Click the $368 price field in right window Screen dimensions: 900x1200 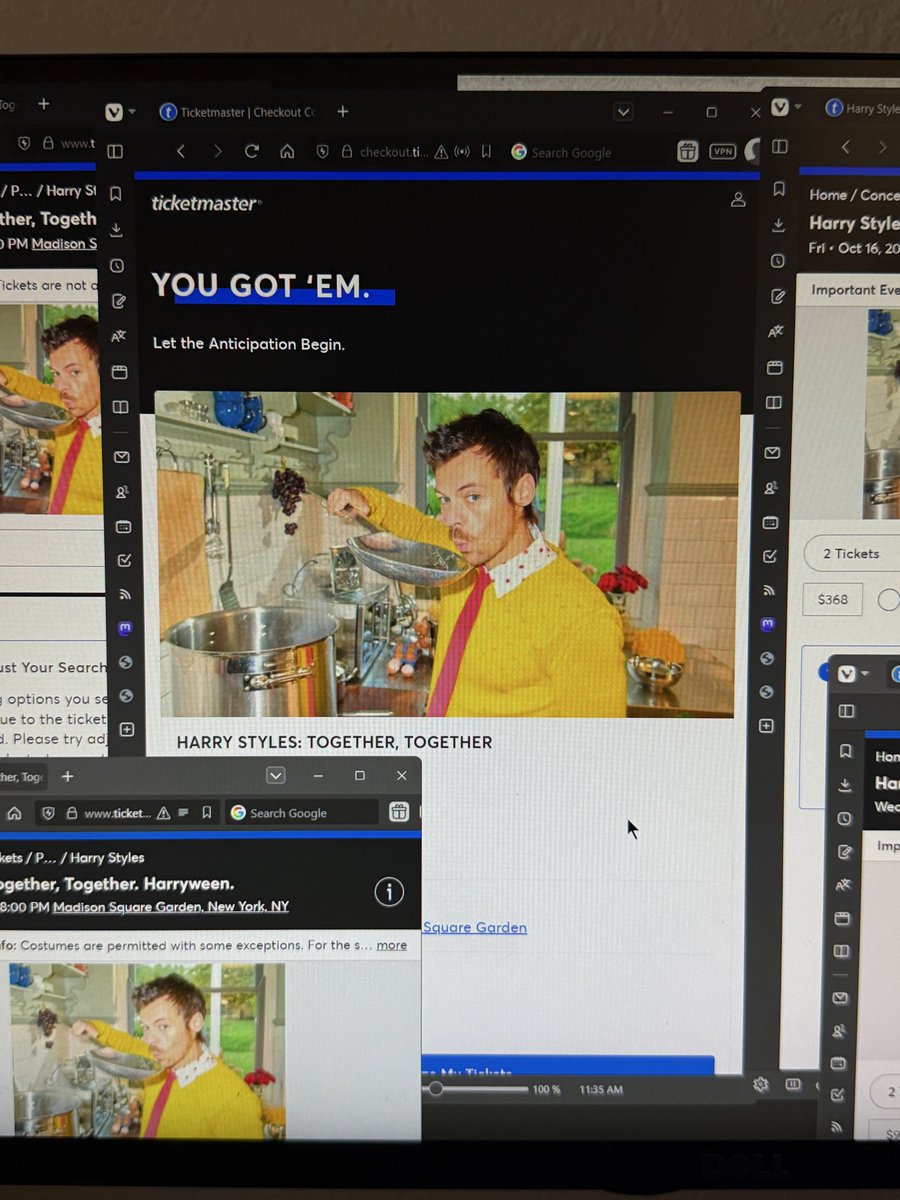832,599
